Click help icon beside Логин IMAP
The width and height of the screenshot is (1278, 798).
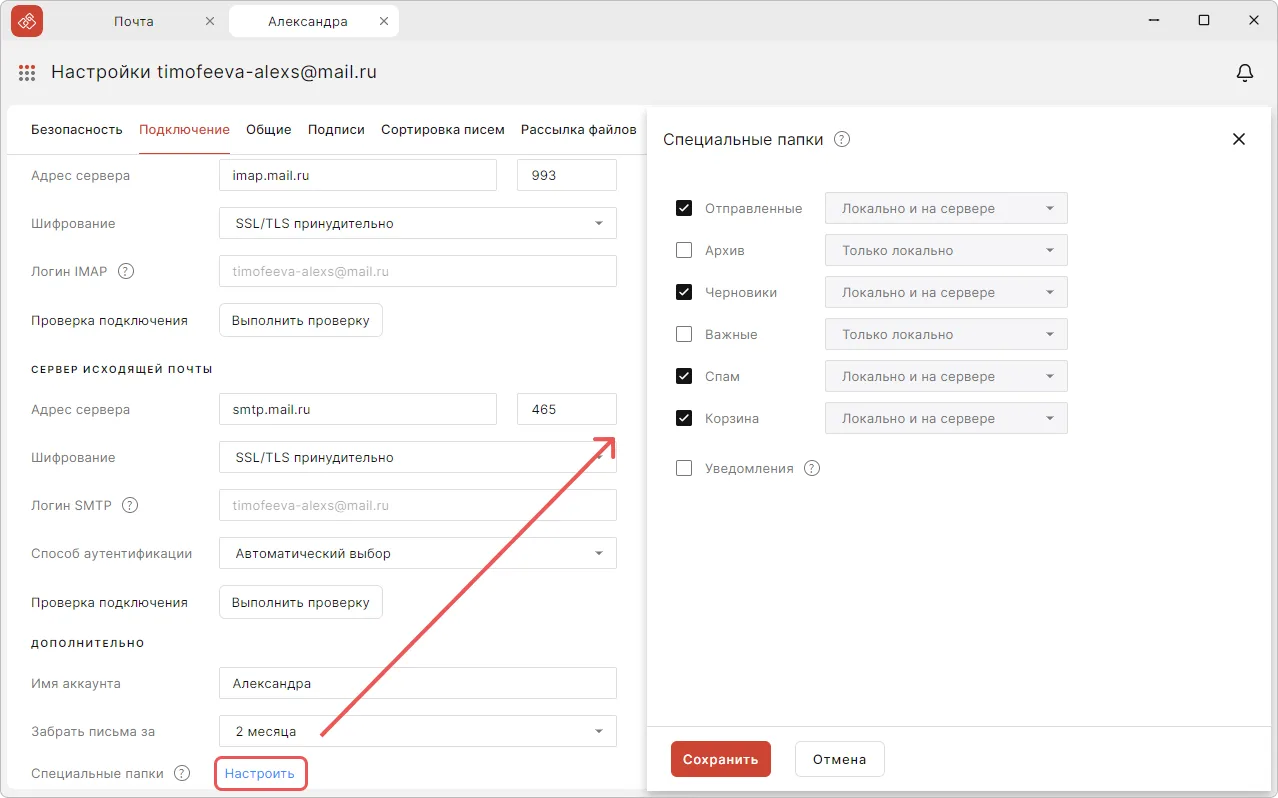click(126, 271)
